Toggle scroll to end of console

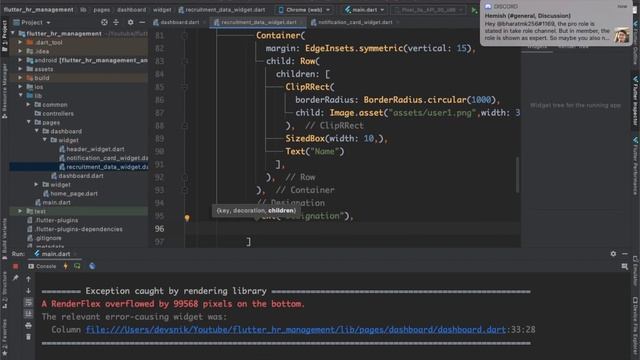click(x=28, y=313)
